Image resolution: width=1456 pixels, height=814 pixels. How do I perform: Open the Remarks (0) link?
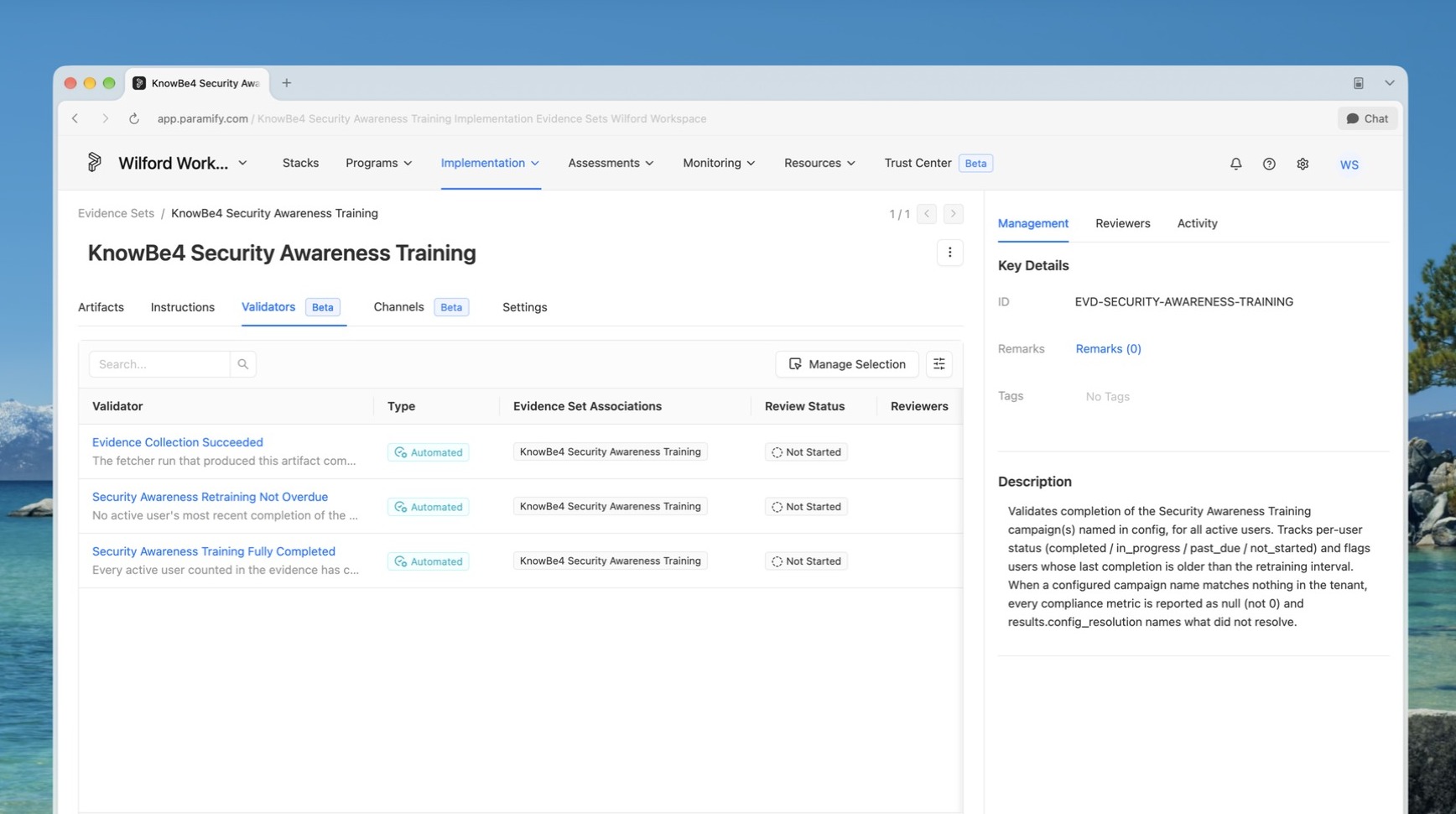click(1108, 349)
